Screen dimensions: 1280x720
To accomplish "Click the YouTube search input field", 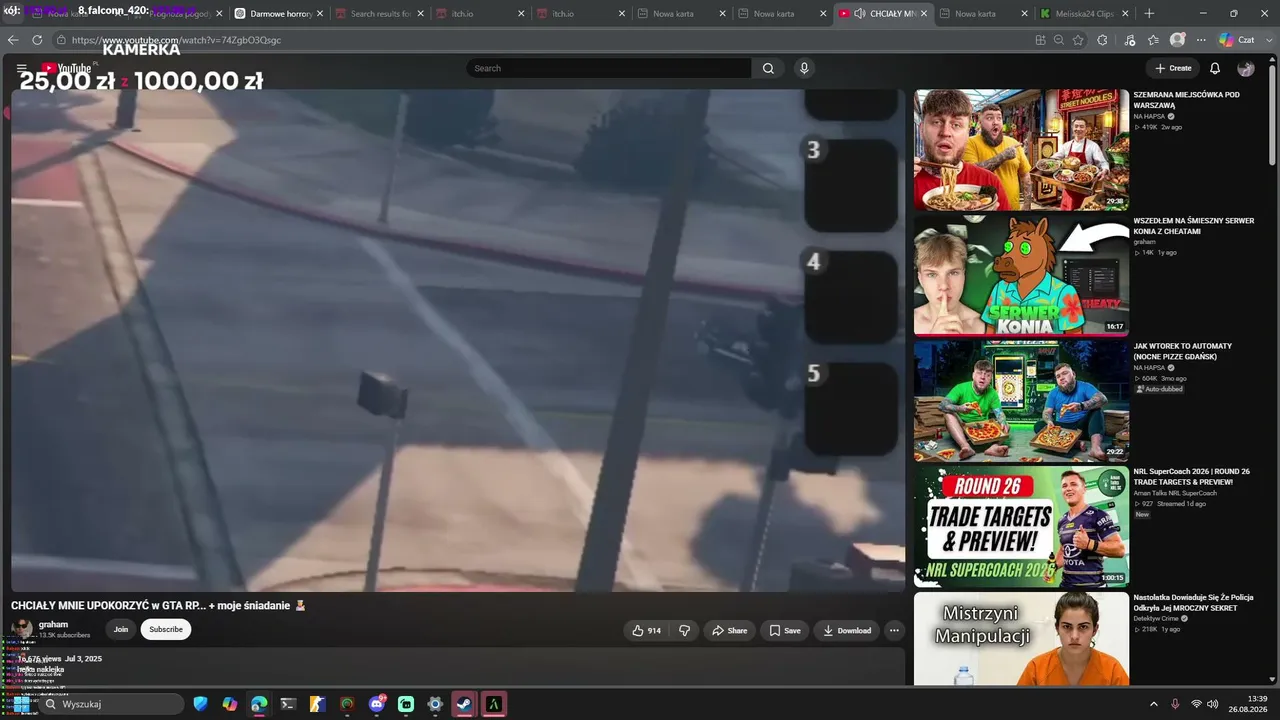I will coord(609,68).
